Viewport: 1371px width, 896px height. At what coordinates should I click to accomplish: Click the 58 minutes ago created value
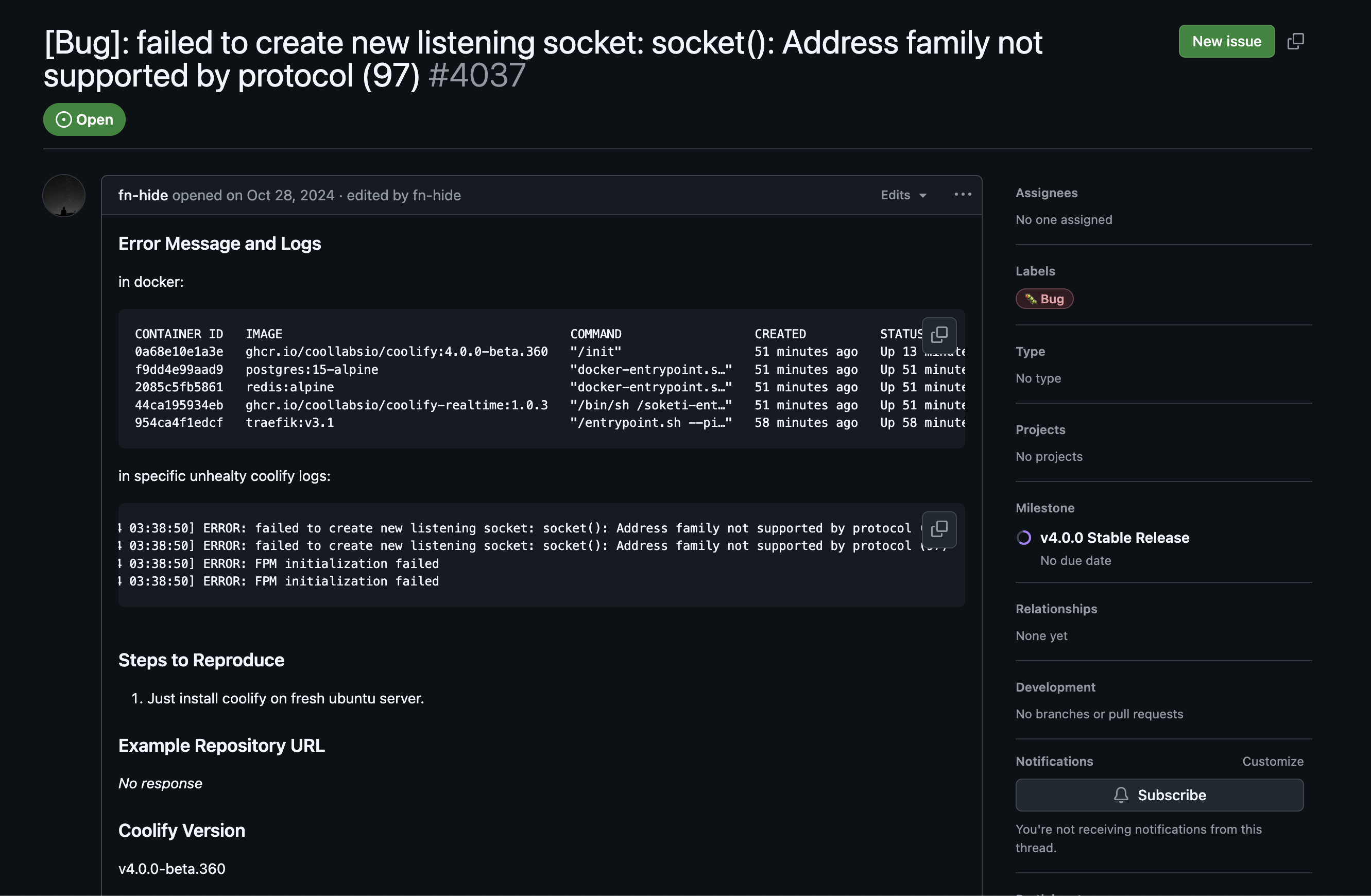click(806, 423)
